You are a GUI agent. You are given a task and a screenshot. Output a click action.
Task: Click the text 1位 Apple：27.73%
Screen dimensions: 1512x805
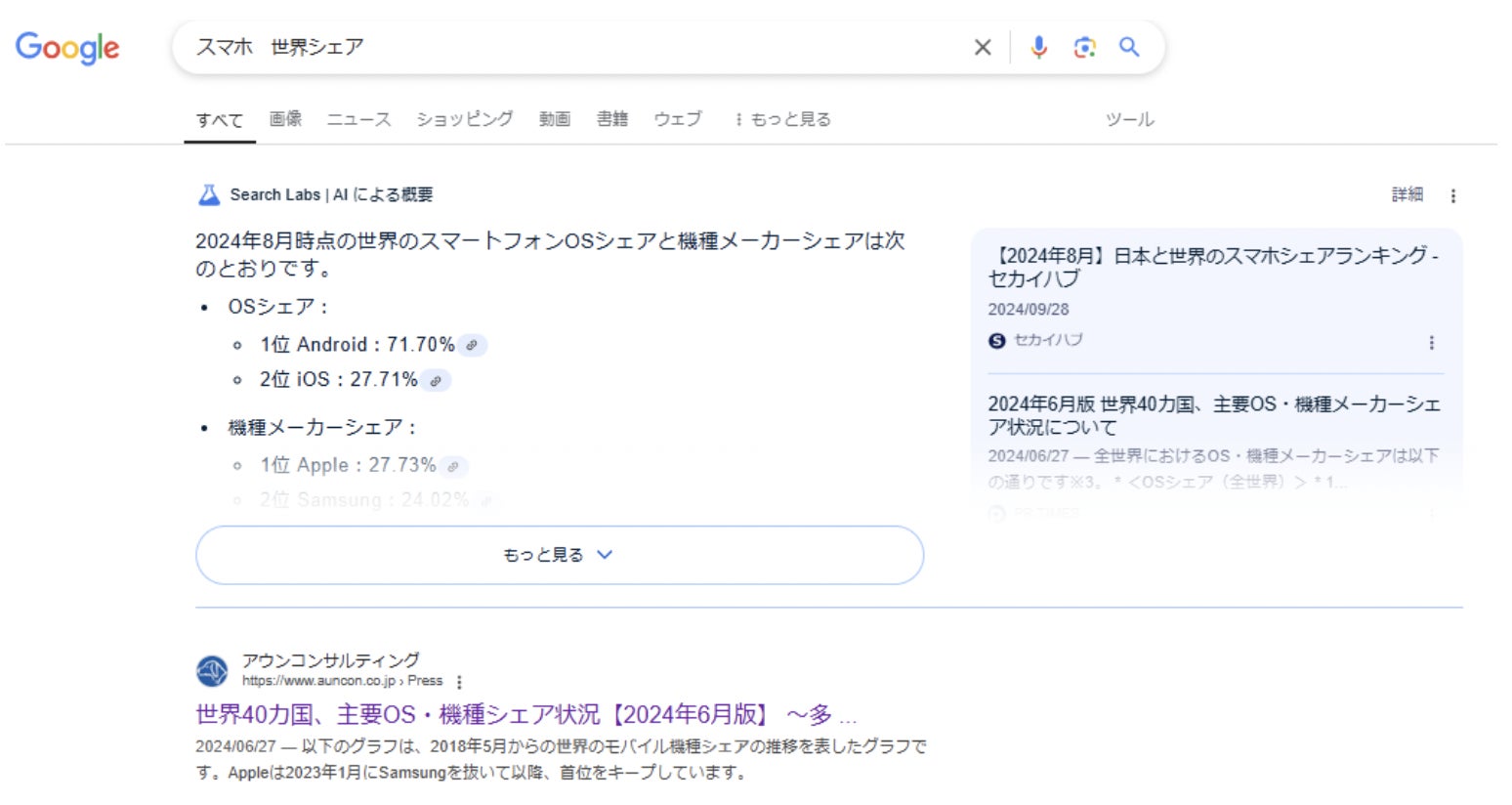coord(348,466)
